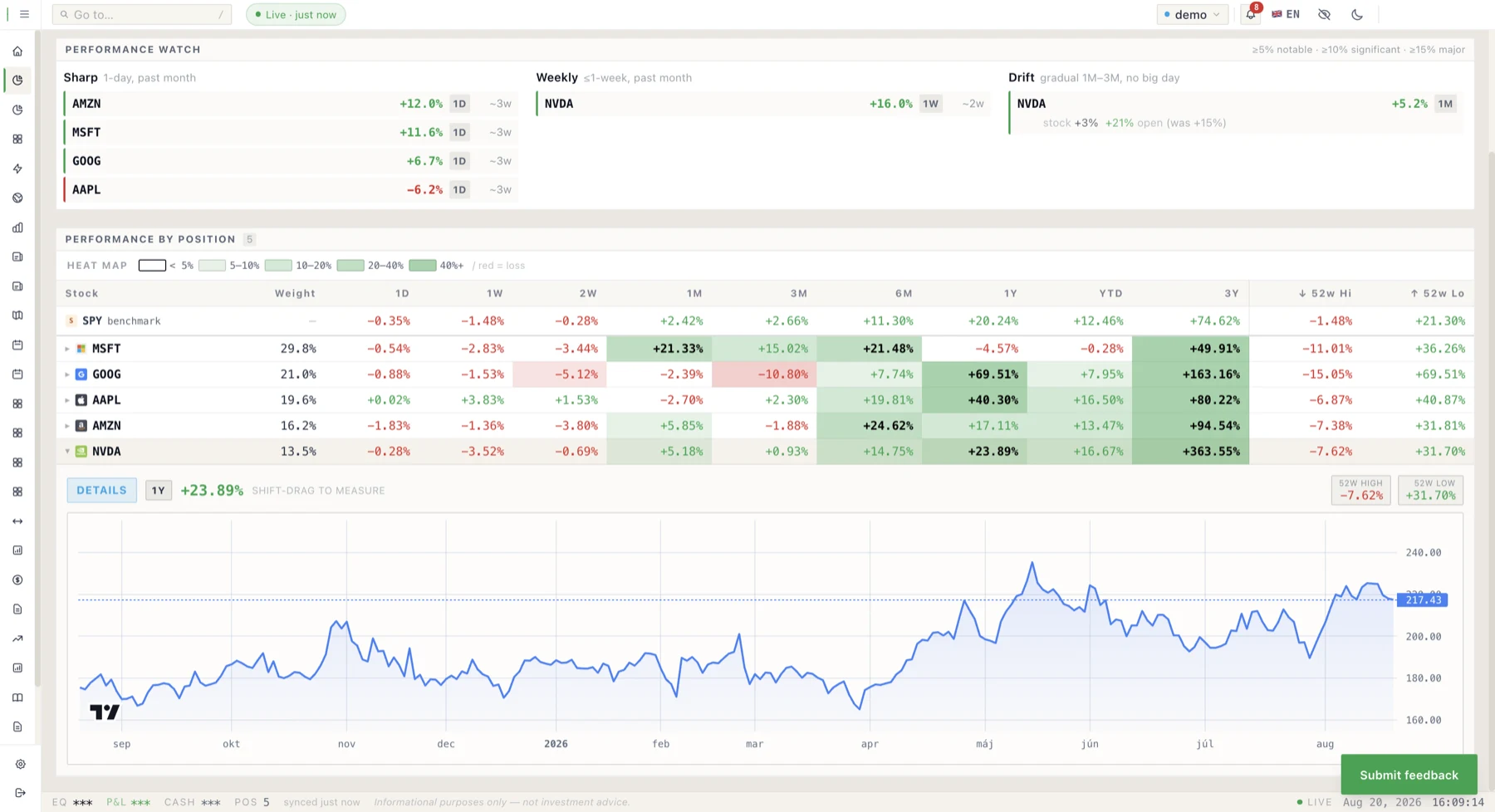Screen dimensions: 1495x812
Task: Click the 52W HIGH badge above chart
Action: coord(1360,490)
